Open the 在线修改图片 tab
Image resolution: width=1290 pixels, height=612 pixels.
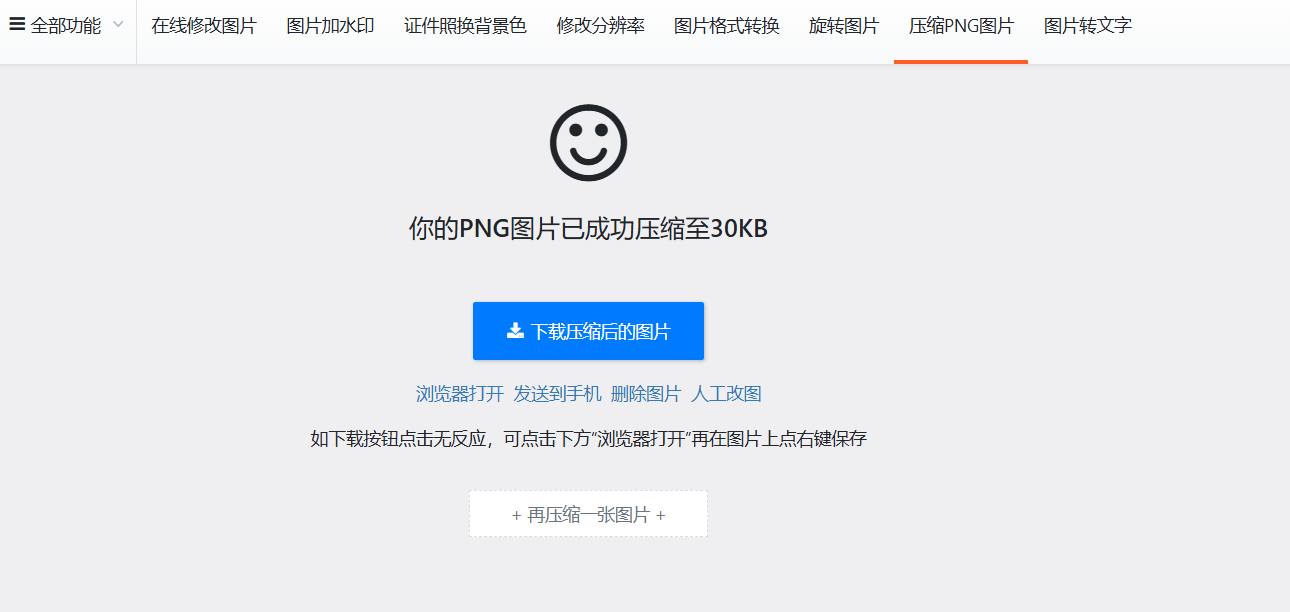pyautogui.click(x=204, y=26)
